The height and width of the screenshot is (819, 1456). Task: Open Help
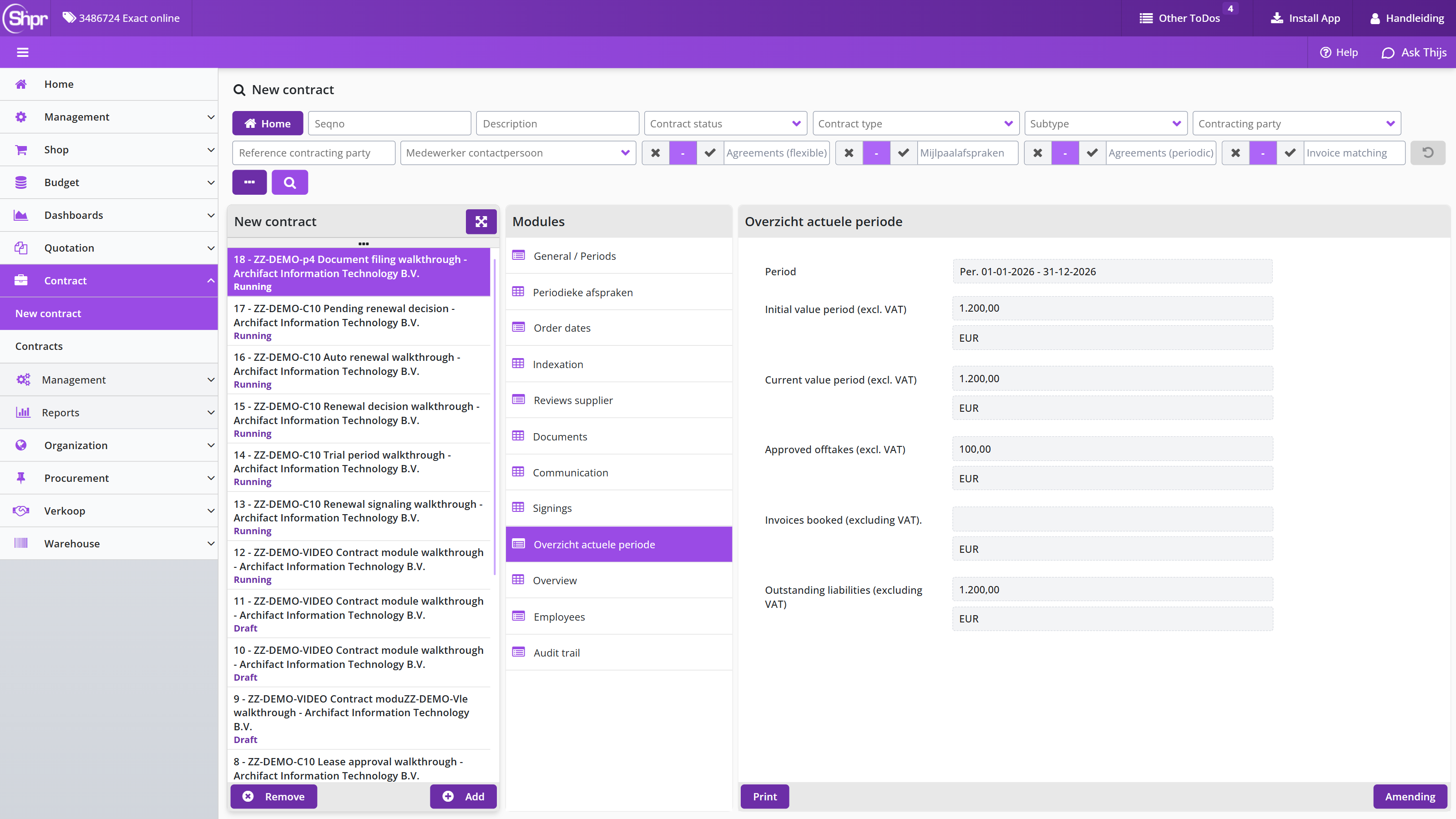coord(1339,53)
